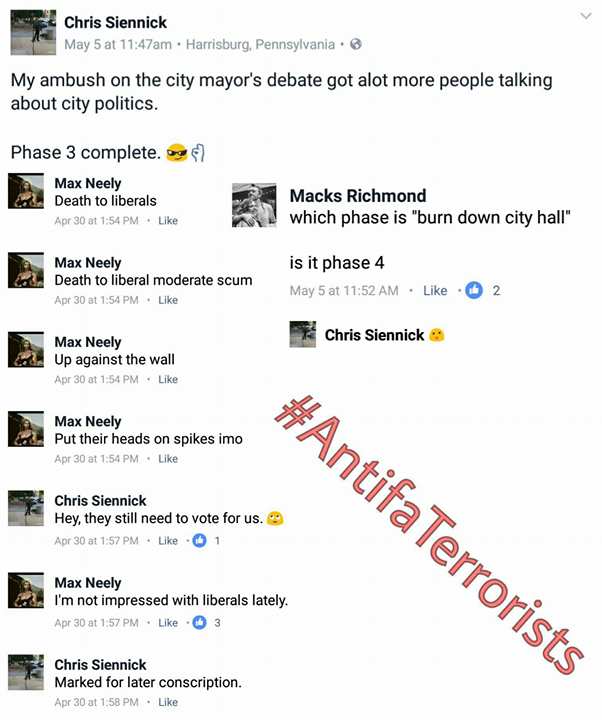602x720 pixels.
Task: Click the Max Neely name on "Put their heads on spikes"
Action: (x=88, y=421)
